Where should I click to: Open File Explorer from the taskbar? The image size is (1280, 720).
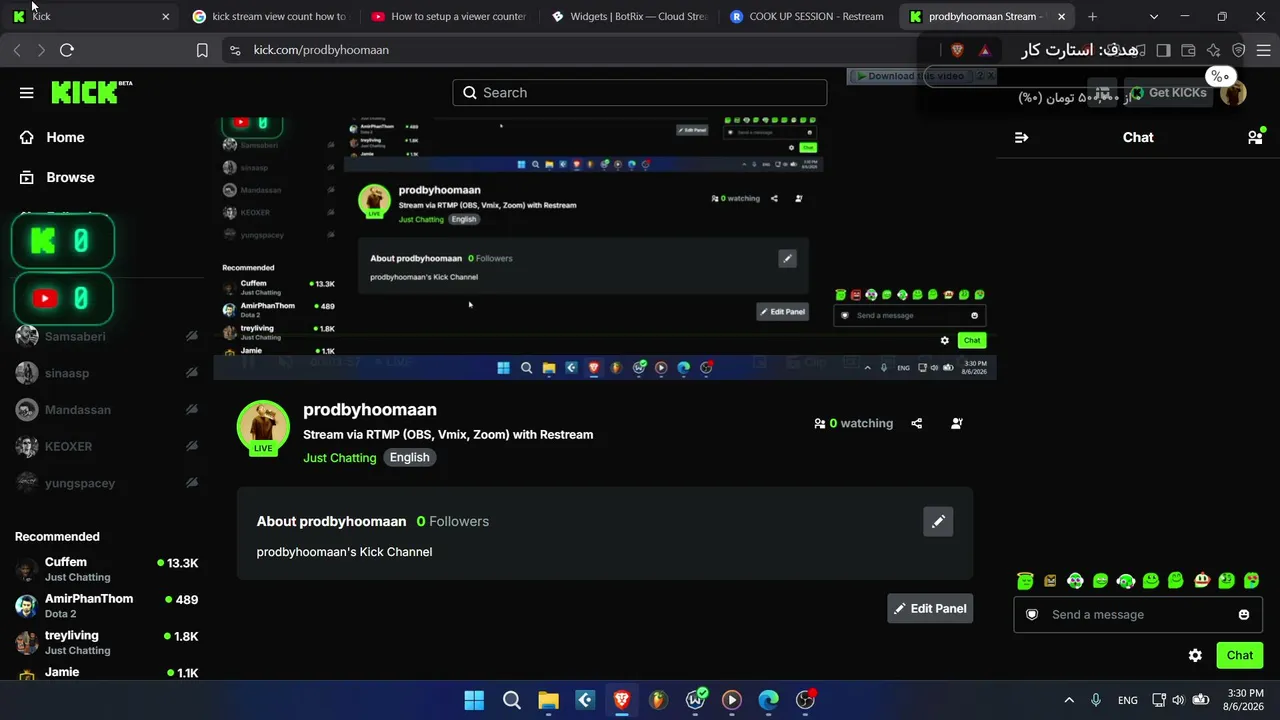548,700
